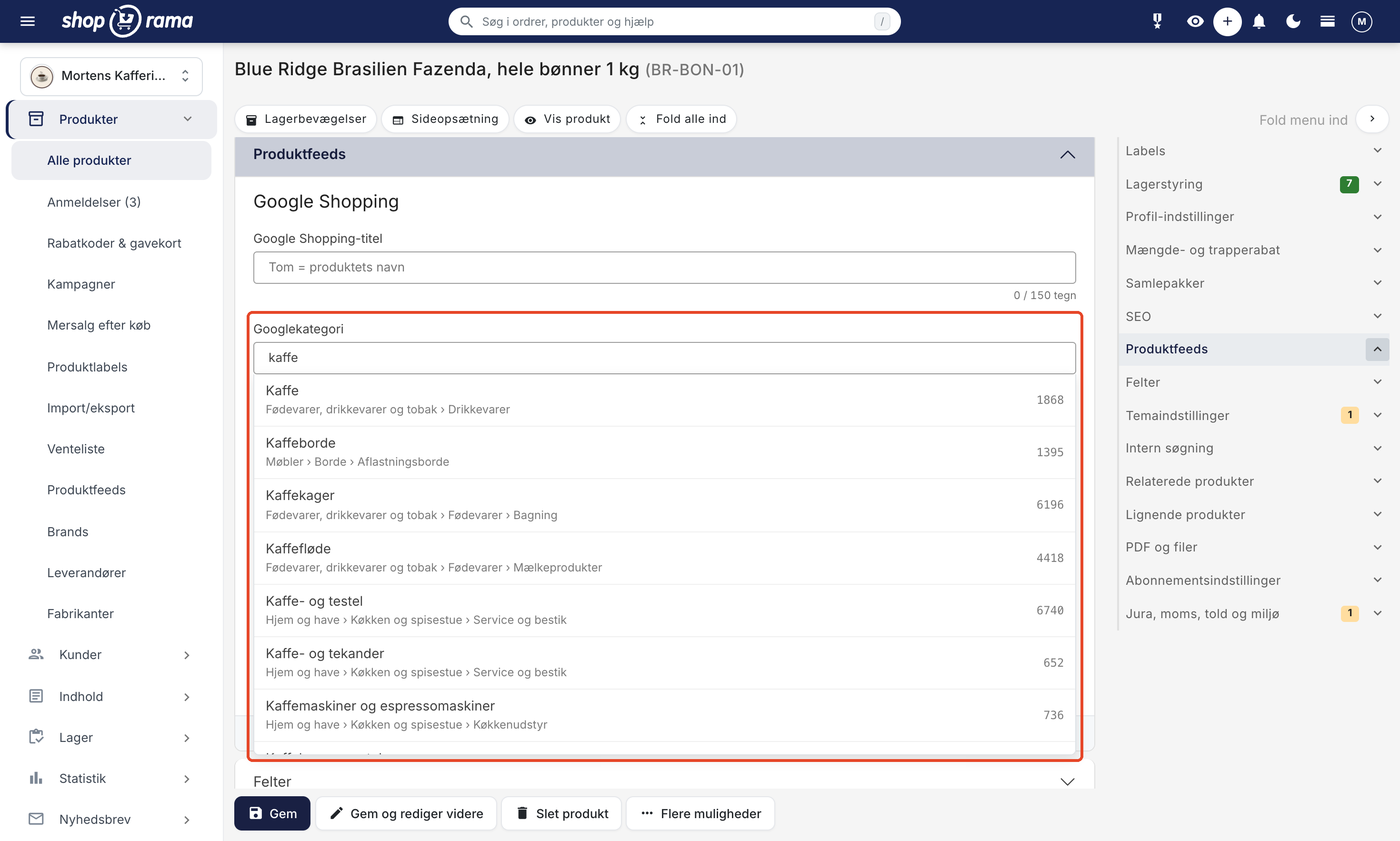Collapse Produktfeeds in the right section menu
This screenshot has width=1400, height=841.
pyautogui.click(x=1254, y=349)
